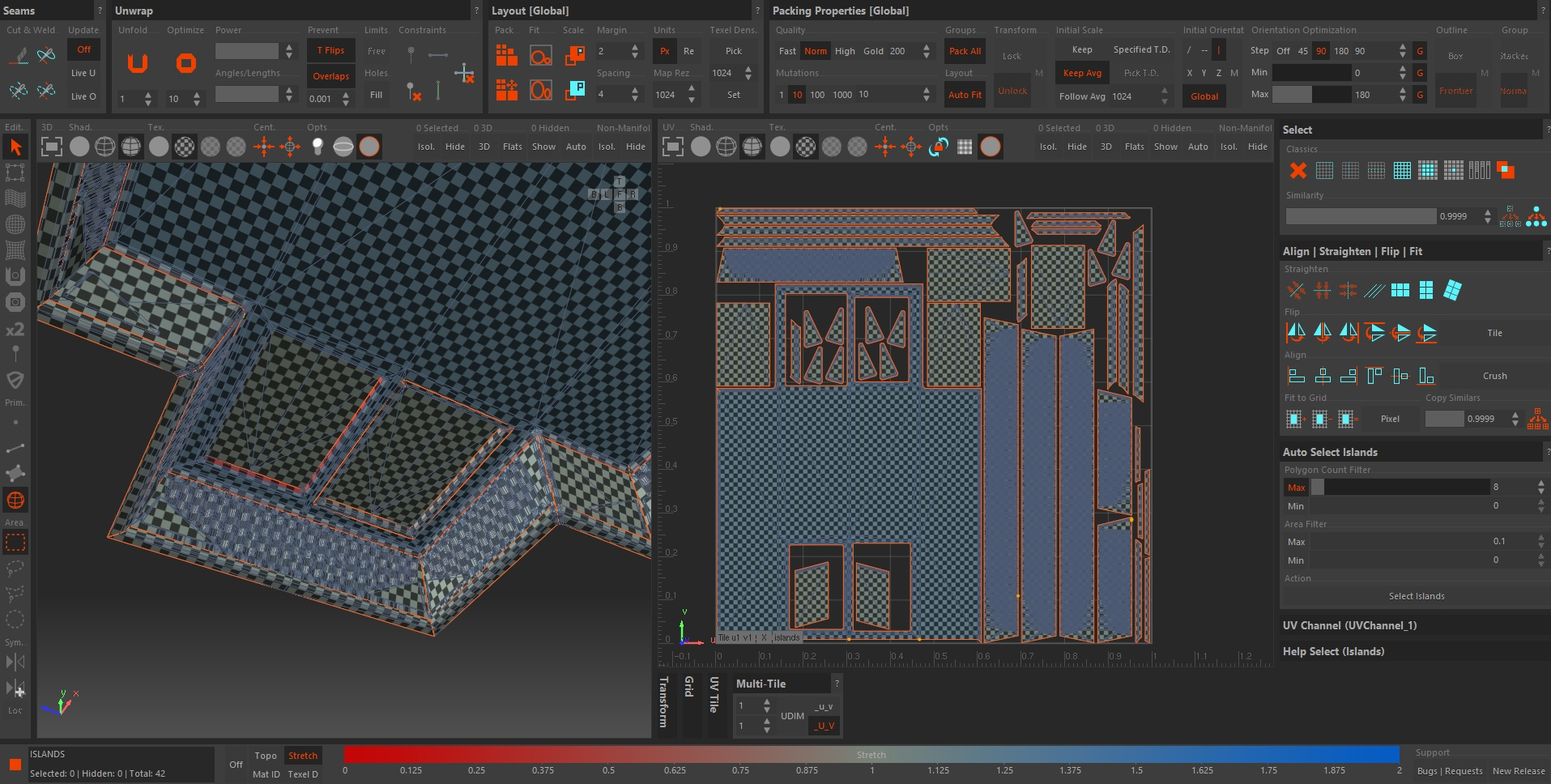
Task: Click the Select overlapping islands icon
Action: 1506,170
